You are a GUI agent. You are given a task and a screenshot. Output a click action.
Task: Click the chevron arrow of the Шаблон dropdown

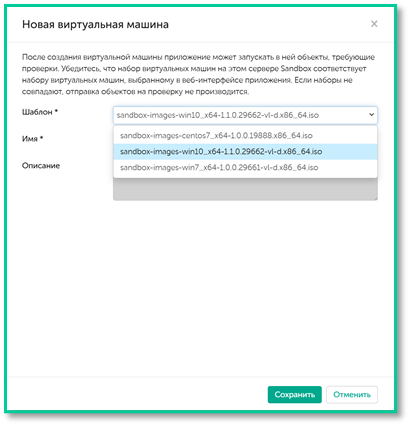[371, 115]
